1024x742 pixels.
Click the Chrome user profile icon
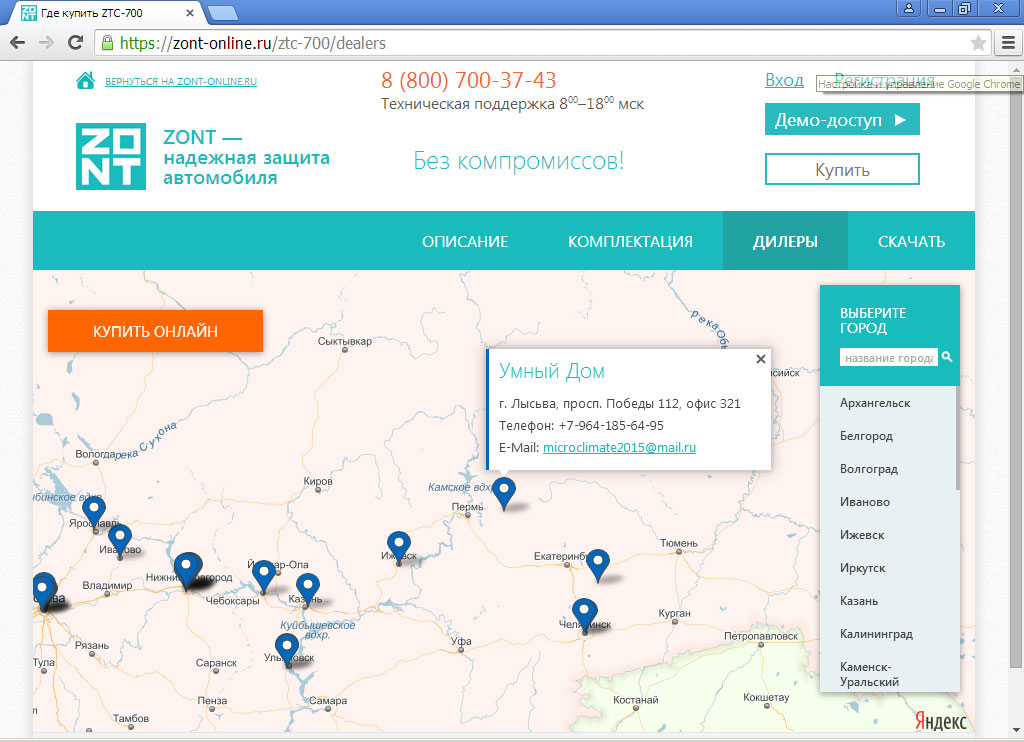coord(908,8)
